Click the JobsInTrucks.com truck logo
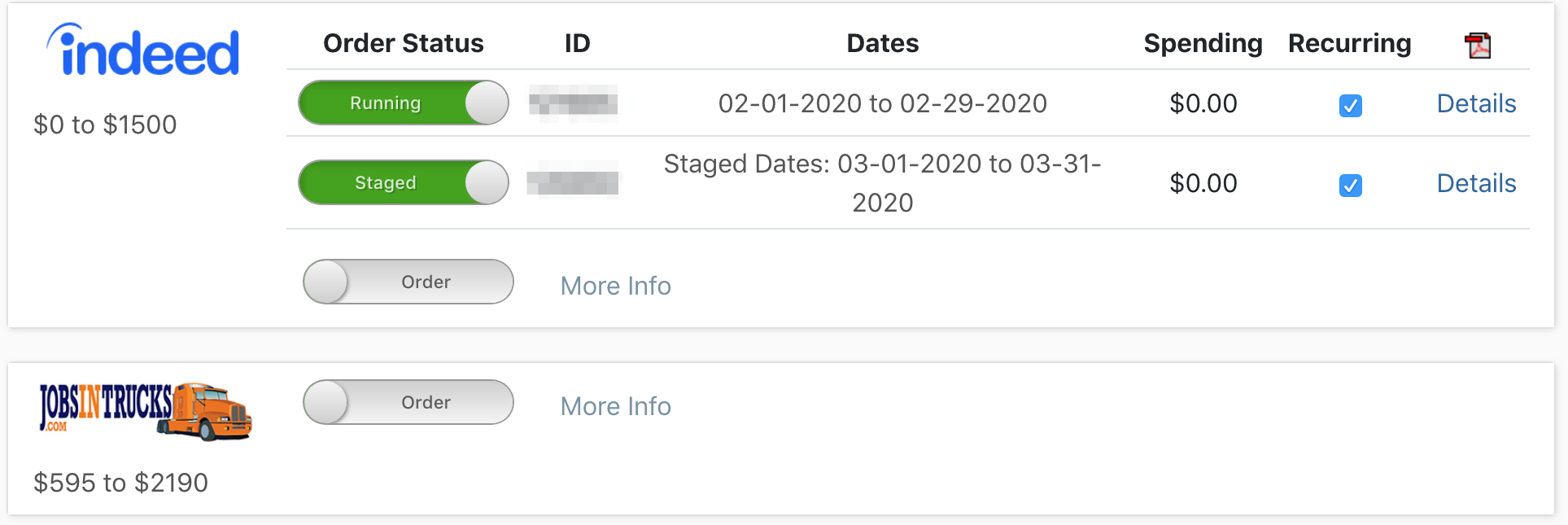The width and height of the screenshot is (1568, 525). coord(146,410)
